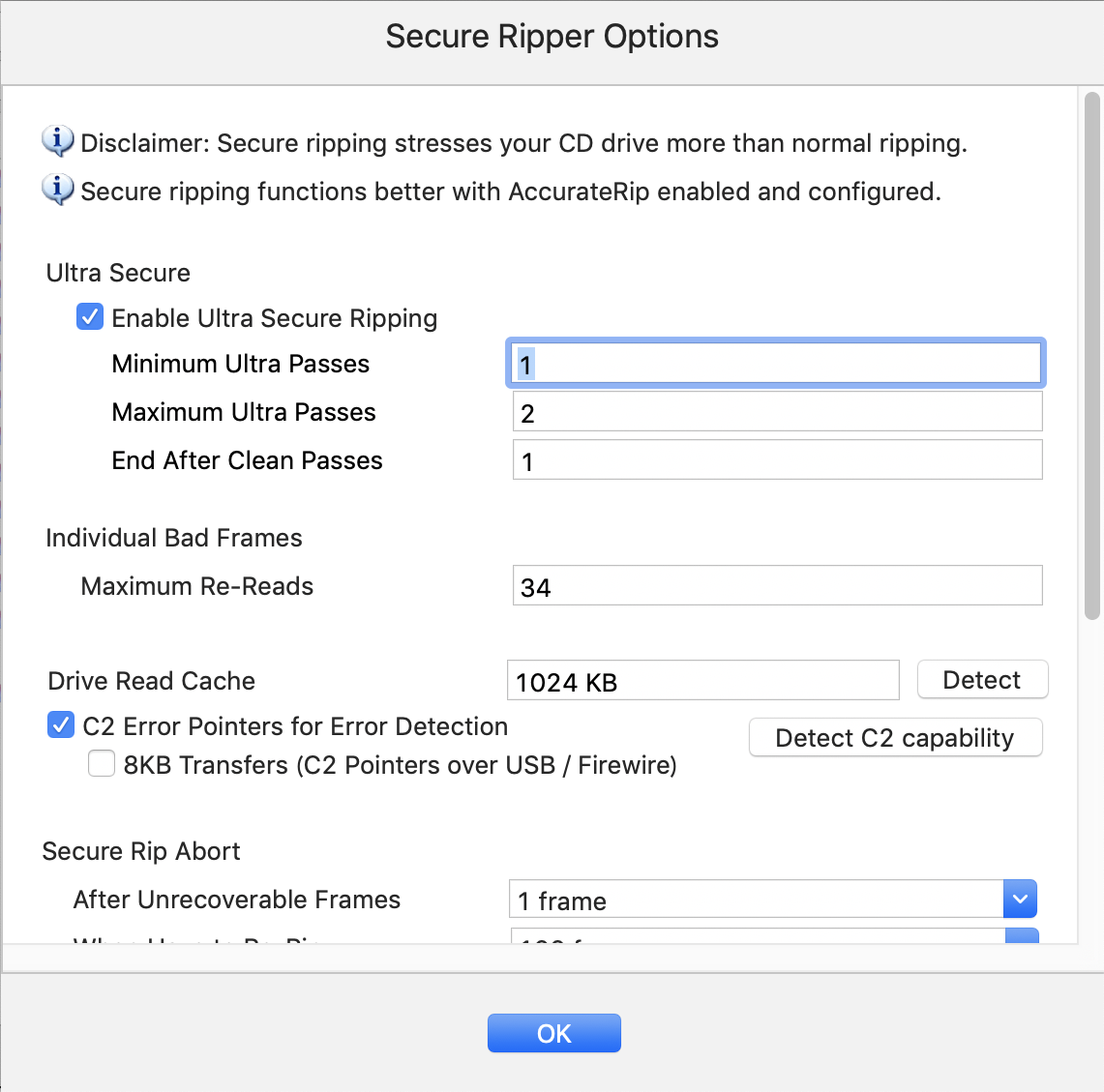Viewport: 1104px width, 1092px height.
Task: Click the Ultra Secure section label
Action: (118, 273)
